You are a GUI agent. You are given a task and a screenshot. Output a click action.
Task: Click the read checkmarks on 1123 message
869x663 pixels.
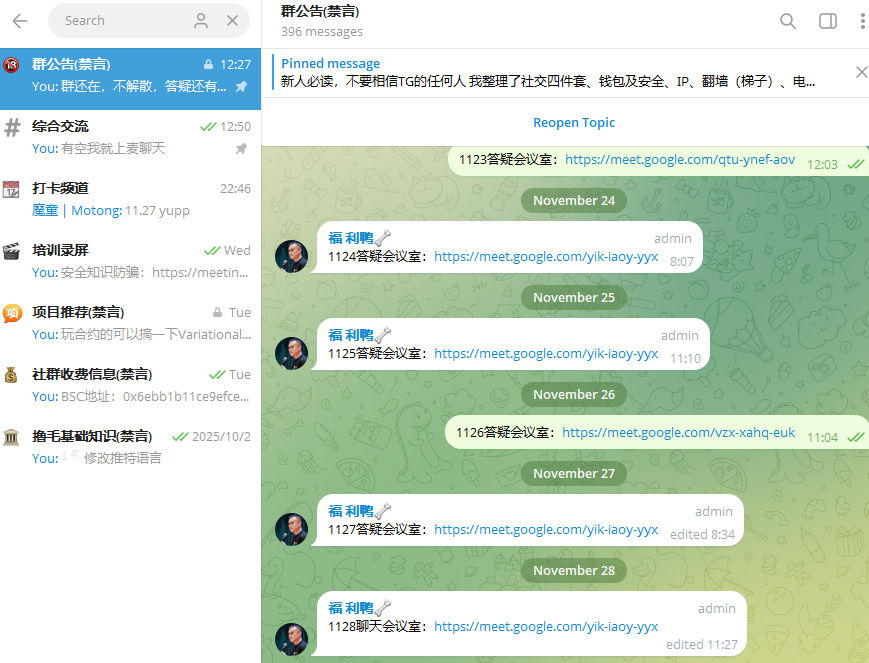855,164
